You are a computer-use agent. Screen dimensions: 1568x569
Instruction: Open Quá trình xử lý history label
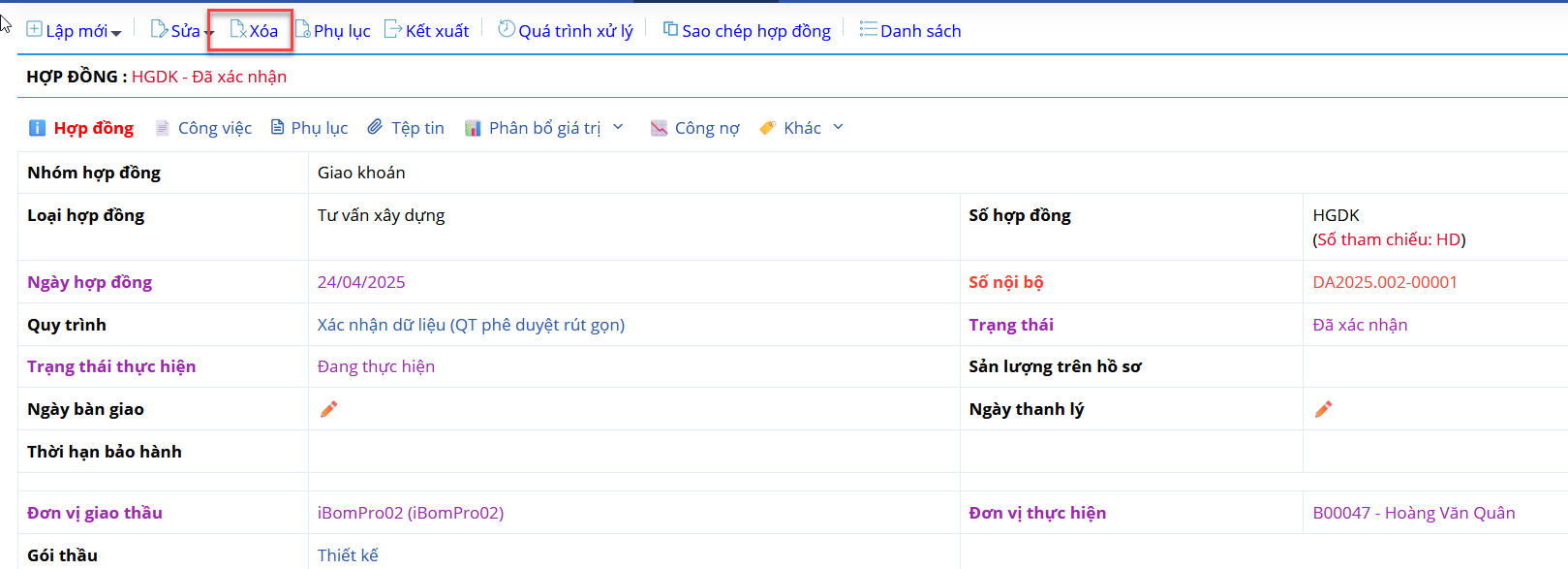pyautogui.click(x=575, y=31)
